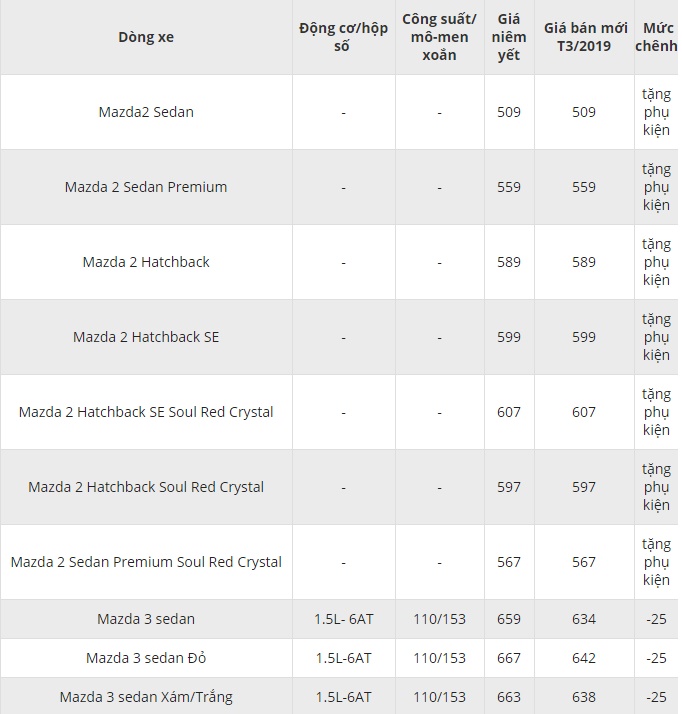The width and height of the screenshot is (682, 714).
Task: Select the 'Mazda 2 Hatchback SE' cell
Action: click(x=146, y=337)
